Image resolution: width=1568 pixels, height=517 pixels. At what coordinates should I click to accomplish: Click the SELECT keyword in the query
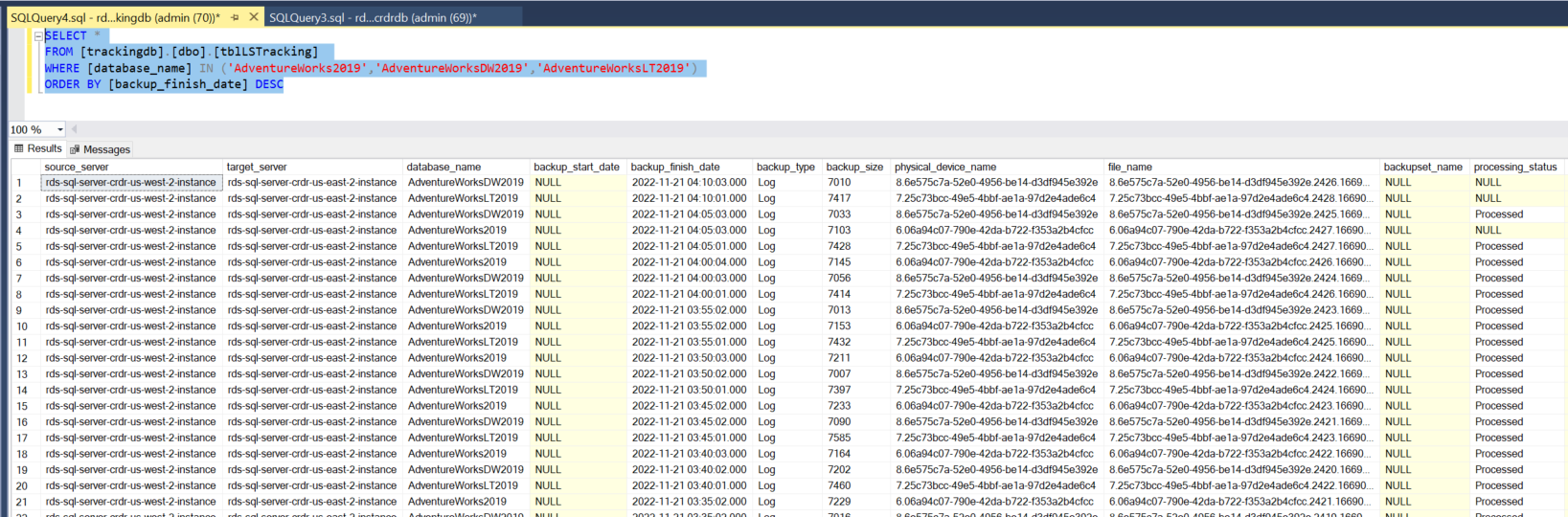65,35
